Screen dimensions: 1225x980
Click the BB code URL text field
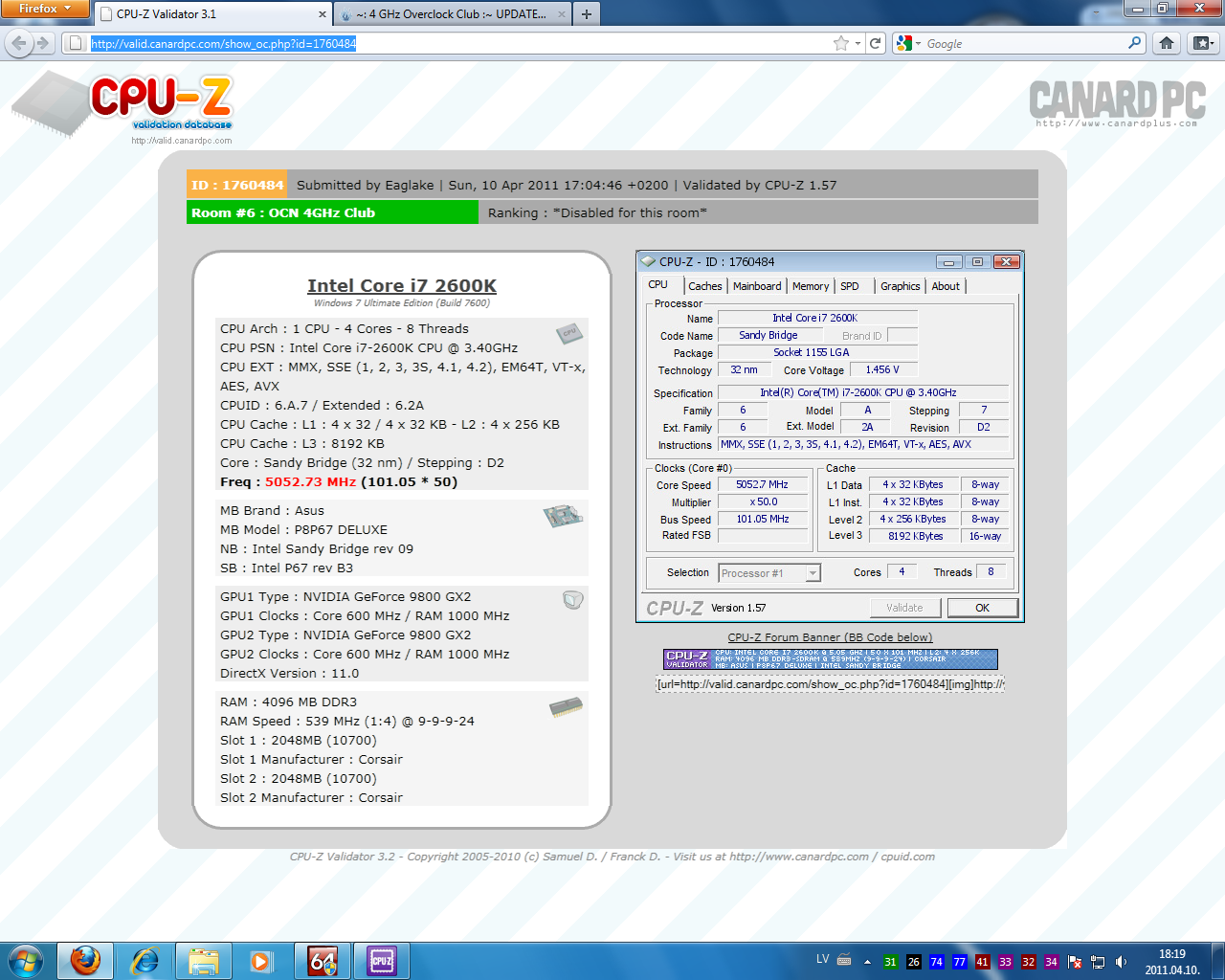pos(831,683)
